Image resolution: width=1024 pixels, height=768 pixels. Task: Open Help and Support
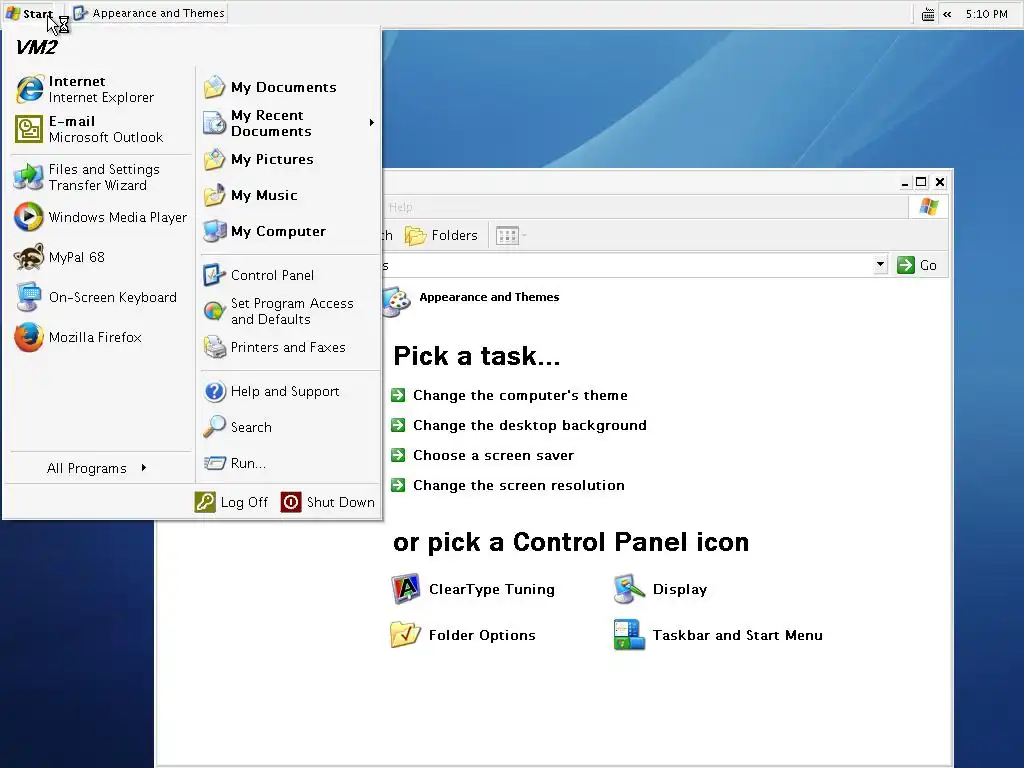click(x=289, y=391)
